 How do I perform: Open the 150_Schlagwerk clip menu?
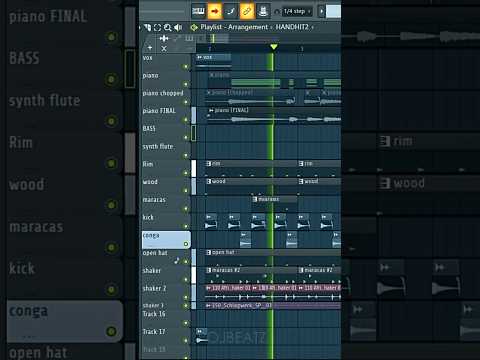point(208,305)
